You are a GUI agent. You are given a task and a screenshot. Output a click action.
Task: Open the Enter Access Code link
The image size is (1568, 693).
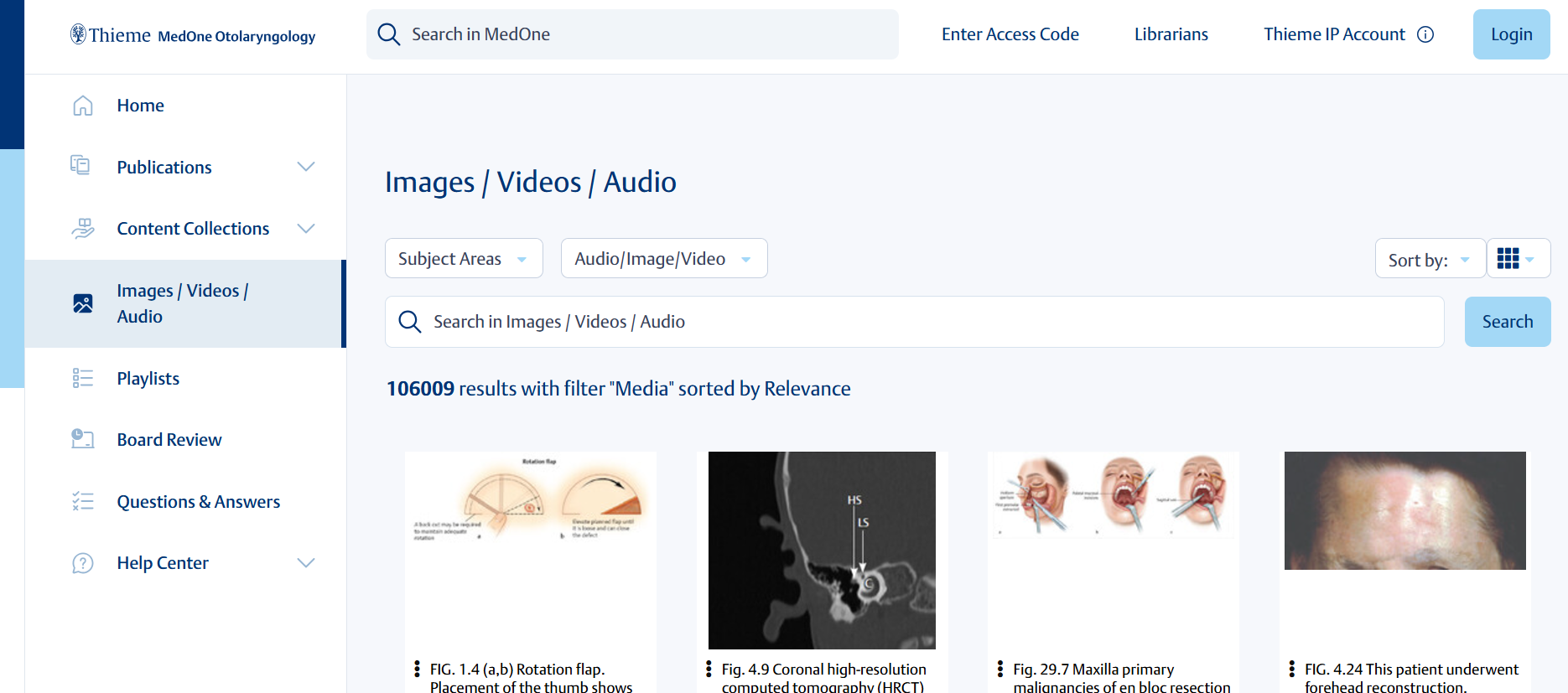click(x=1010, y=34)
